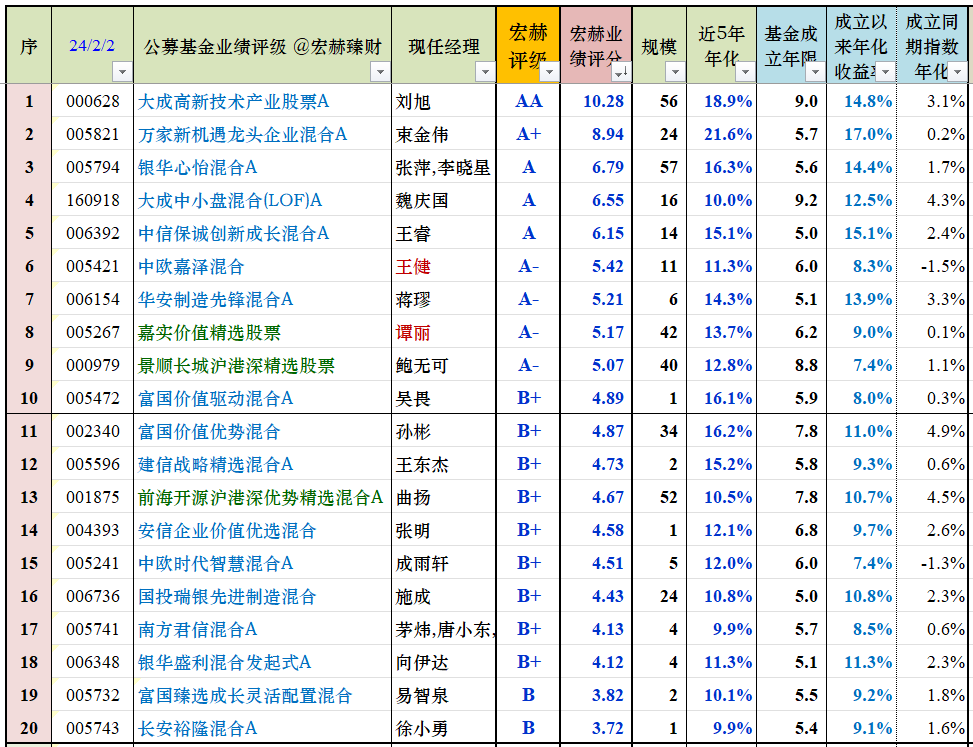
Task: Select fund code cell 000979
Action: 92,365
